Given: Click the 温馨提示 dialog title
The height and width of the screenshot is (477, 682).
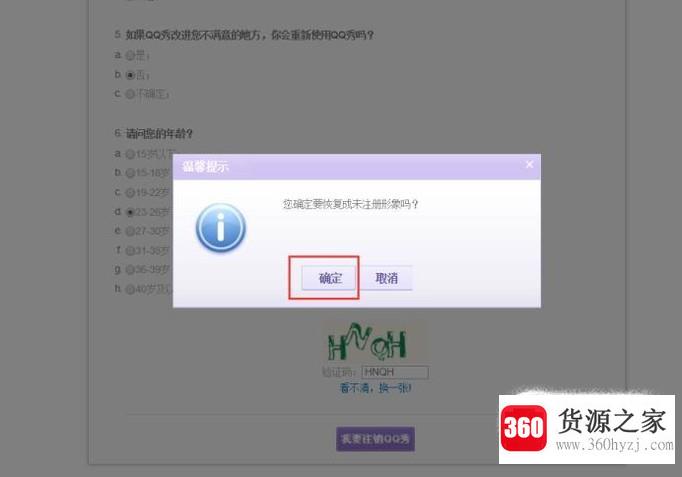Looking at the screenshot, I should [205, 166].
